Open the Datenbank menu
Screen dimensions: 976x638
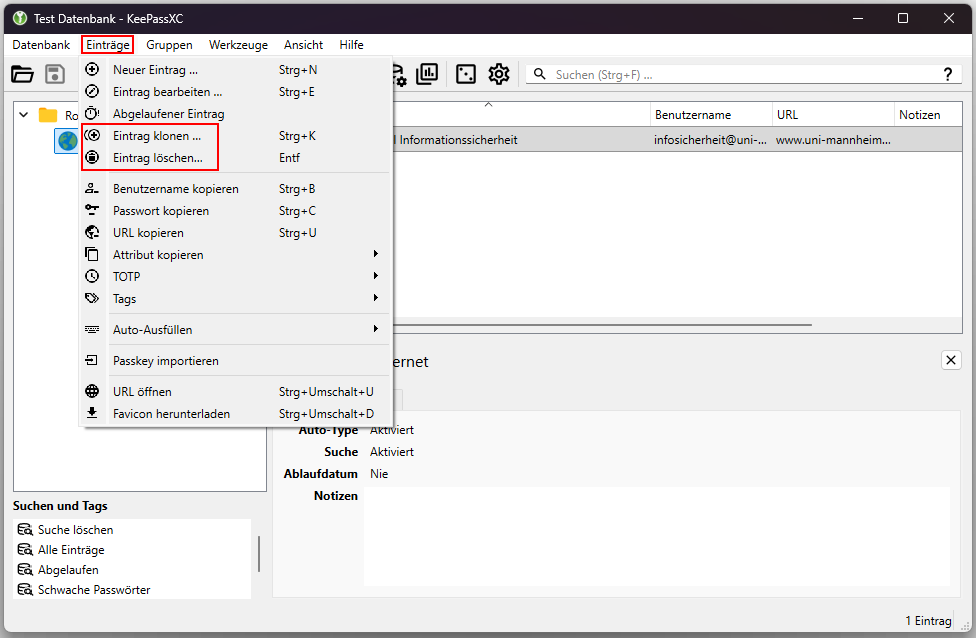click(x=41, y=45)
